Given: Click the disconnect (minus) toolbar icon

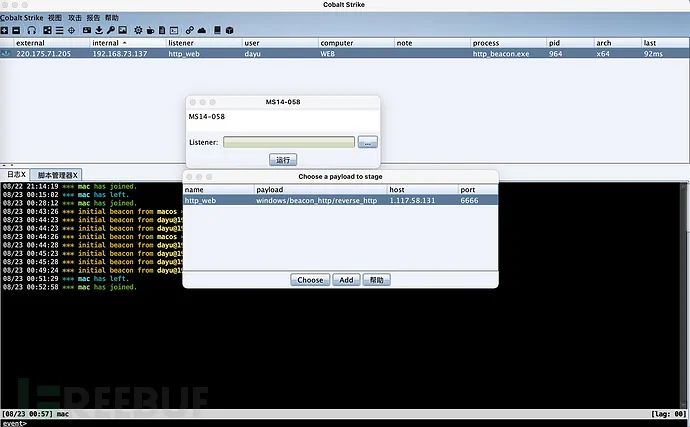Looking at the screenshot, I should pyautogui.click(x=16, y=30).
